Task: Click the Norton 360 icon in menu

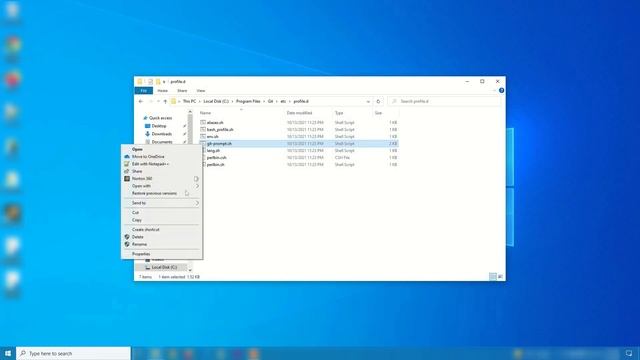Action: point(127,179)
